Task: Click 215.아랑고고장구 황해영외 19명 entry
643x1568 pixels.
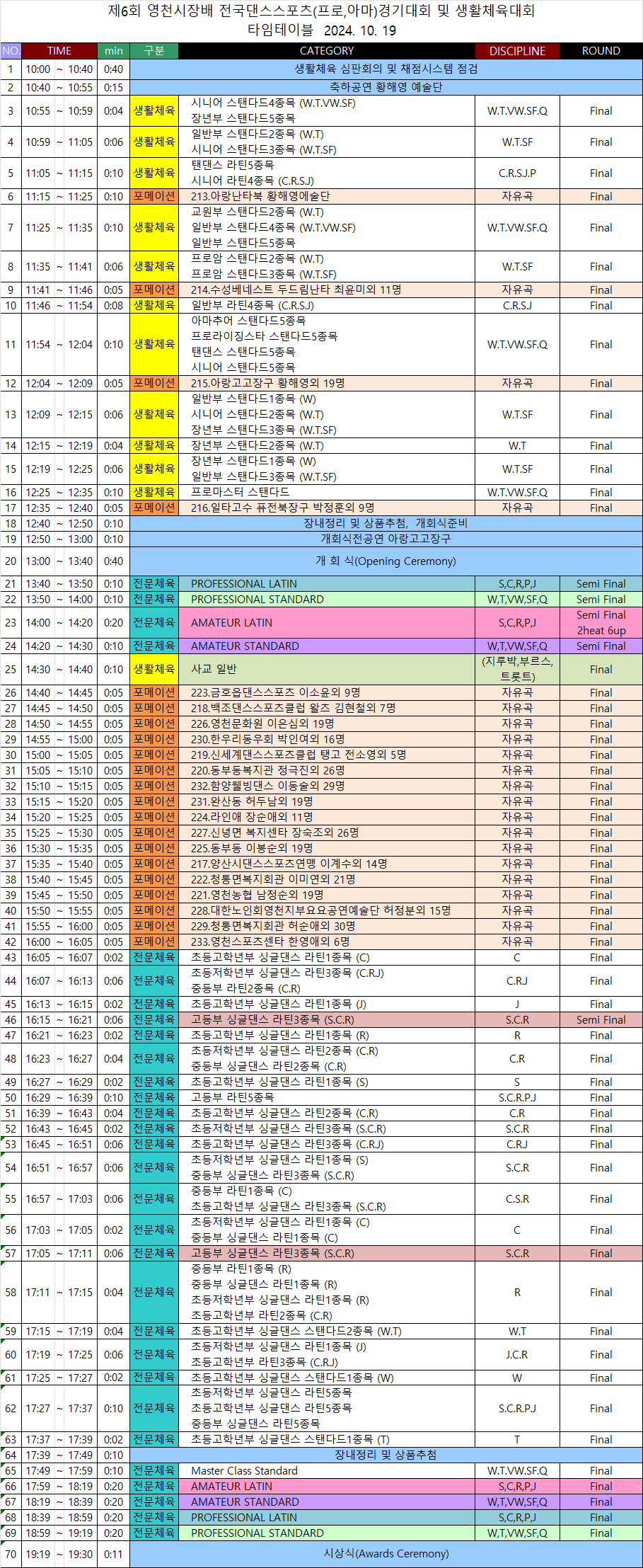Action: tap(326, 383)
